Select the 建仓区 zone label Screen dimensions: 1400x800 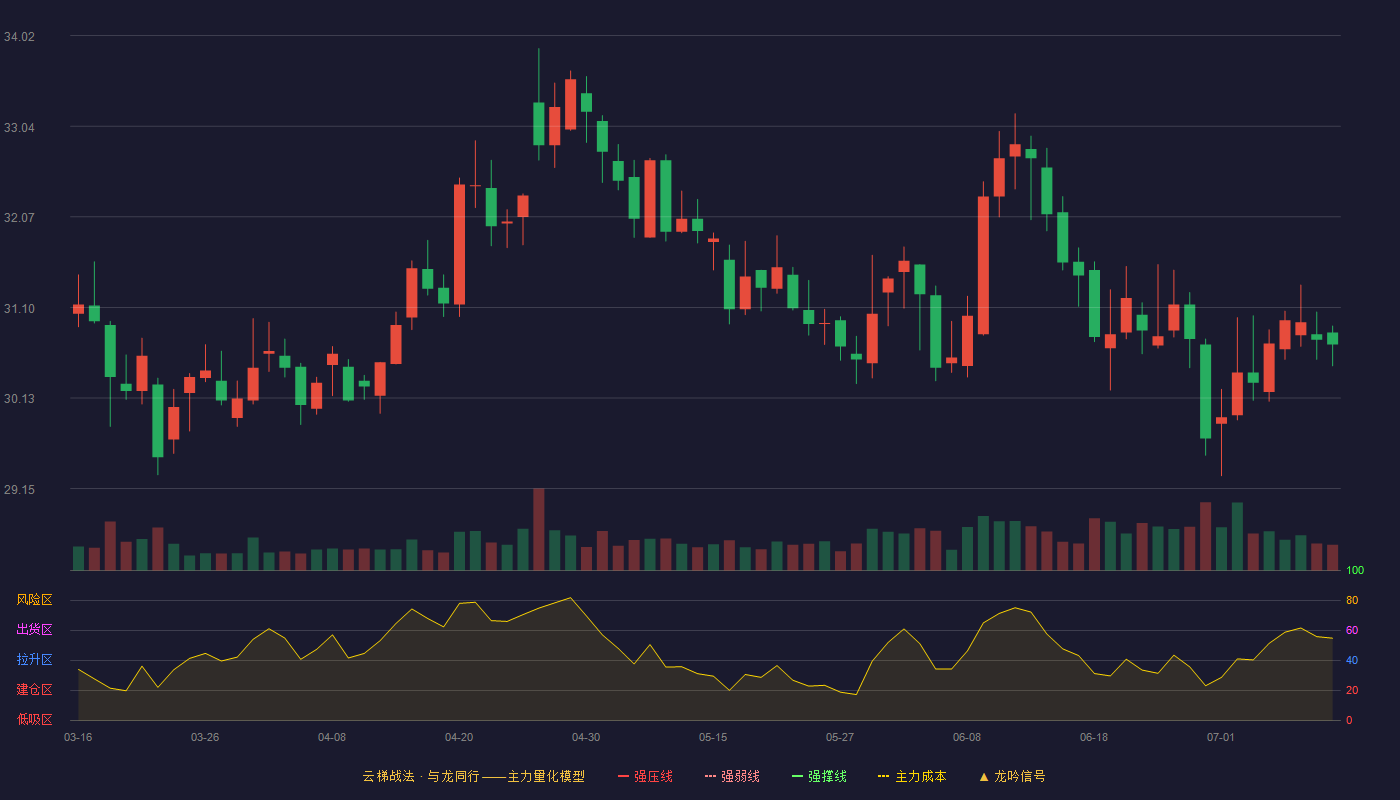click(x=34, y=690)
